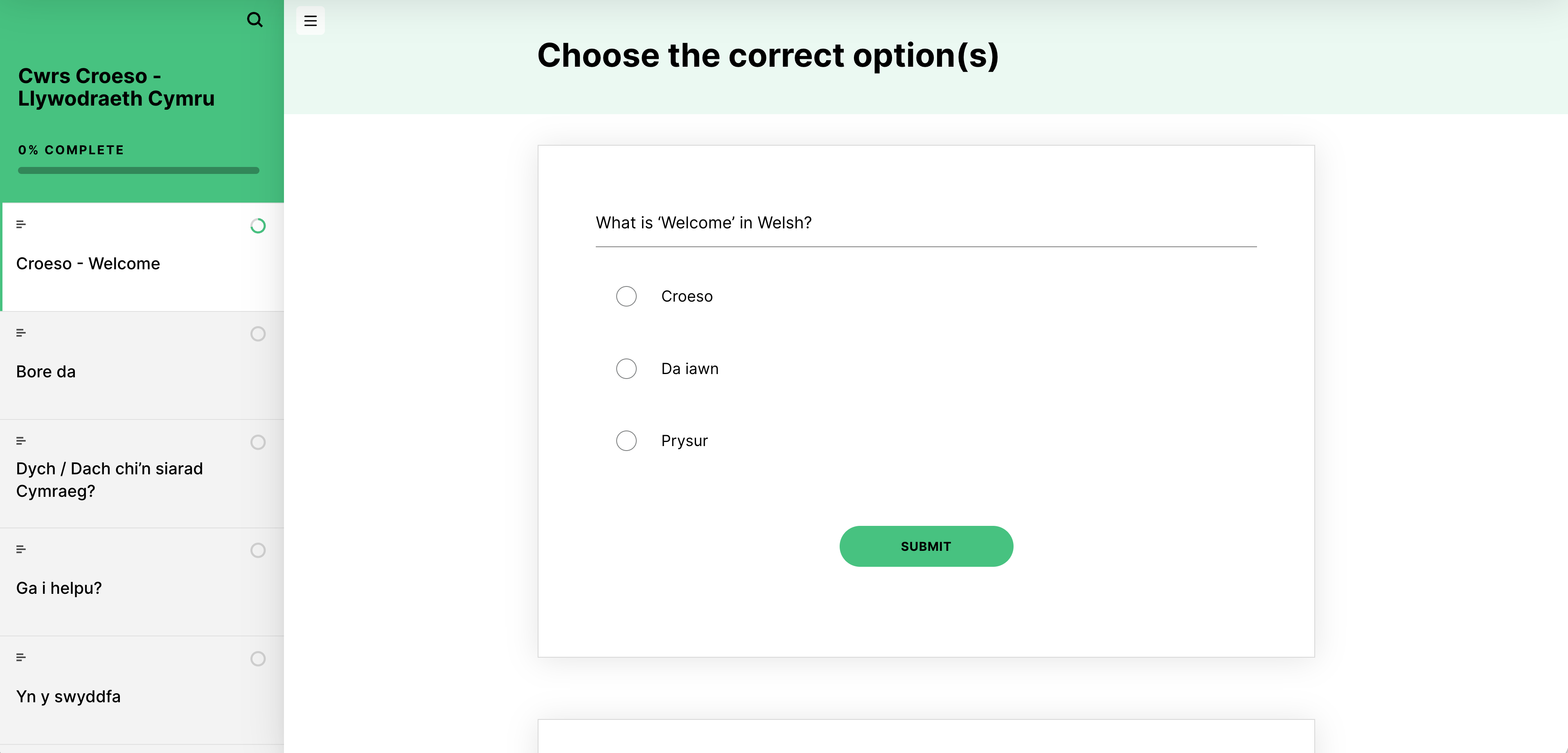The width and height of the screenshot is (1568, 753).
Task: Open the Croeso - Welcome lesson
Action: (88, 264)
